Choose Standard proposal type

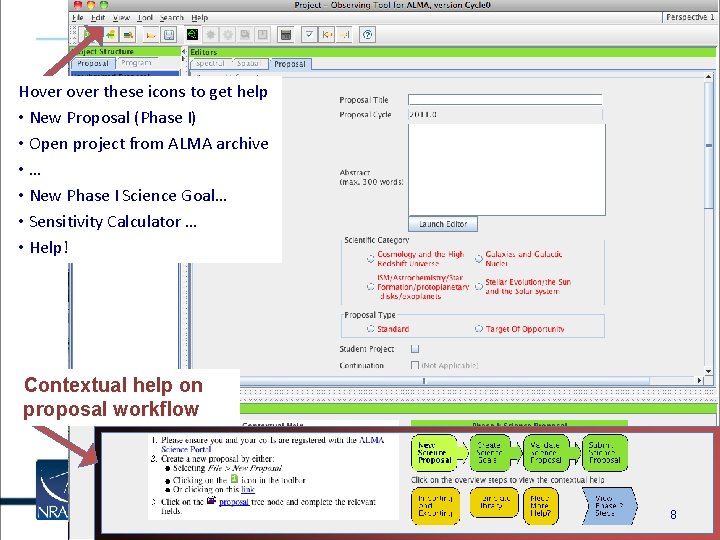click(371, 329)
